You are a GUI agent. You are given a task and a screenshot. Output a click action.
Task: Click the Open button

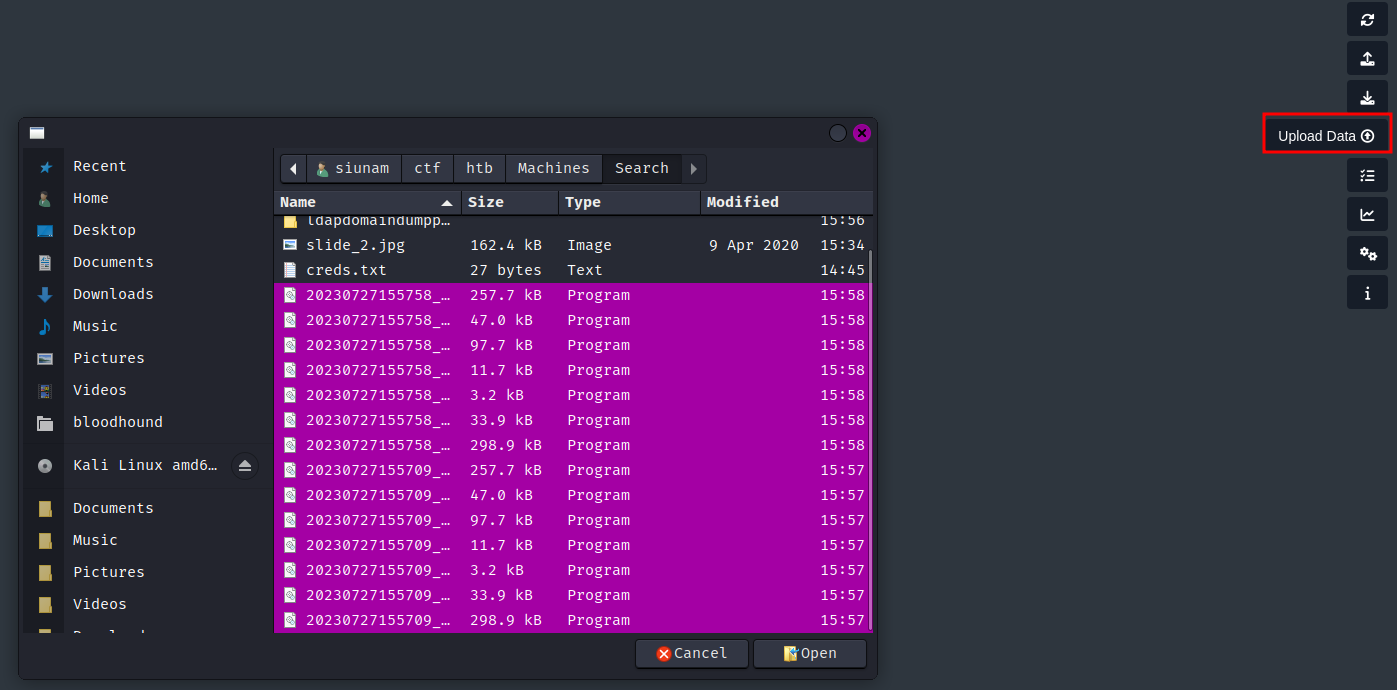tap(810, 654)
